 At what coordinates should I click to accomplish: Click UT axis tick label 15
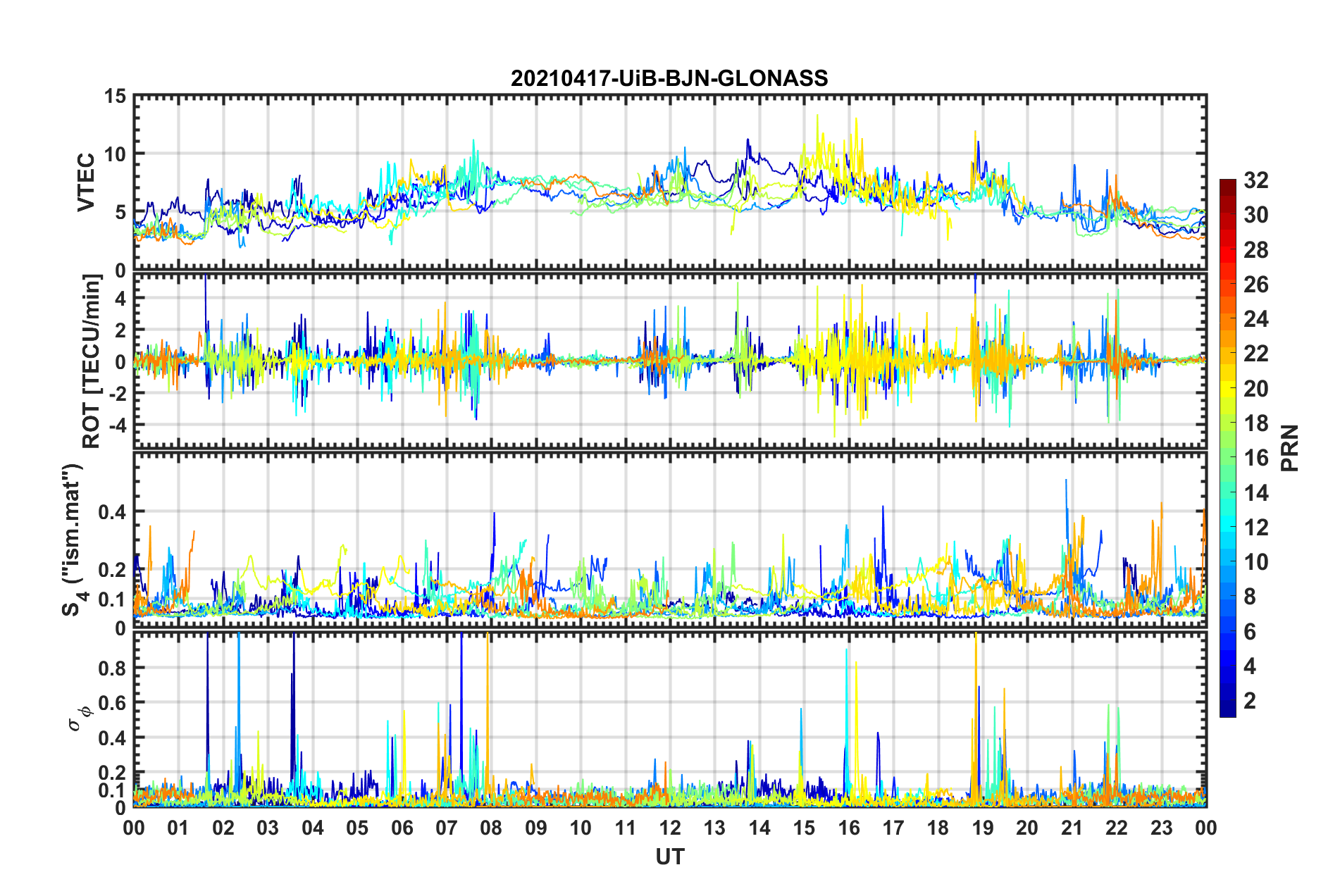(804, 828)
